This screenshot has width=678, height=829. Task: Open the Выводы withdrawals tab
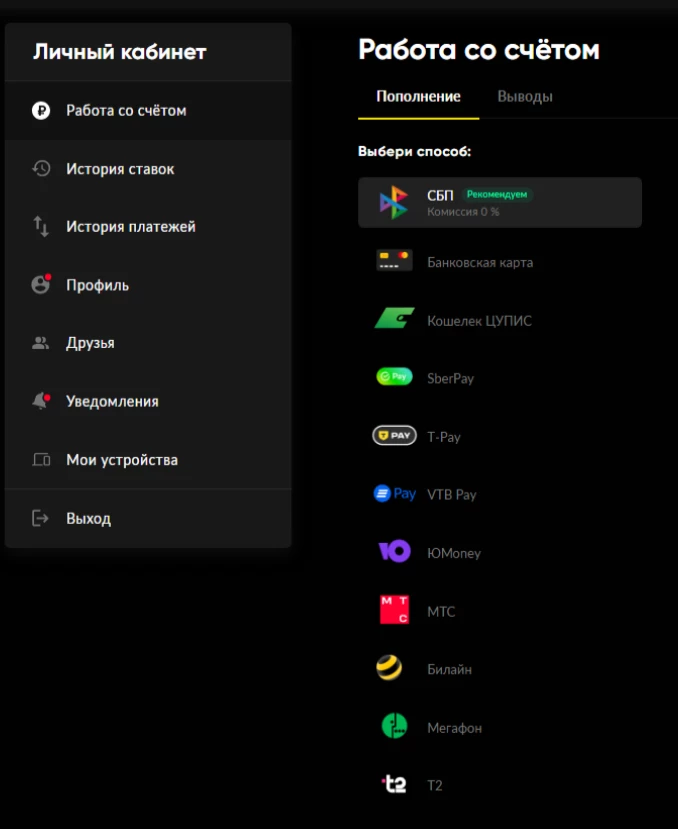point(525,97)
